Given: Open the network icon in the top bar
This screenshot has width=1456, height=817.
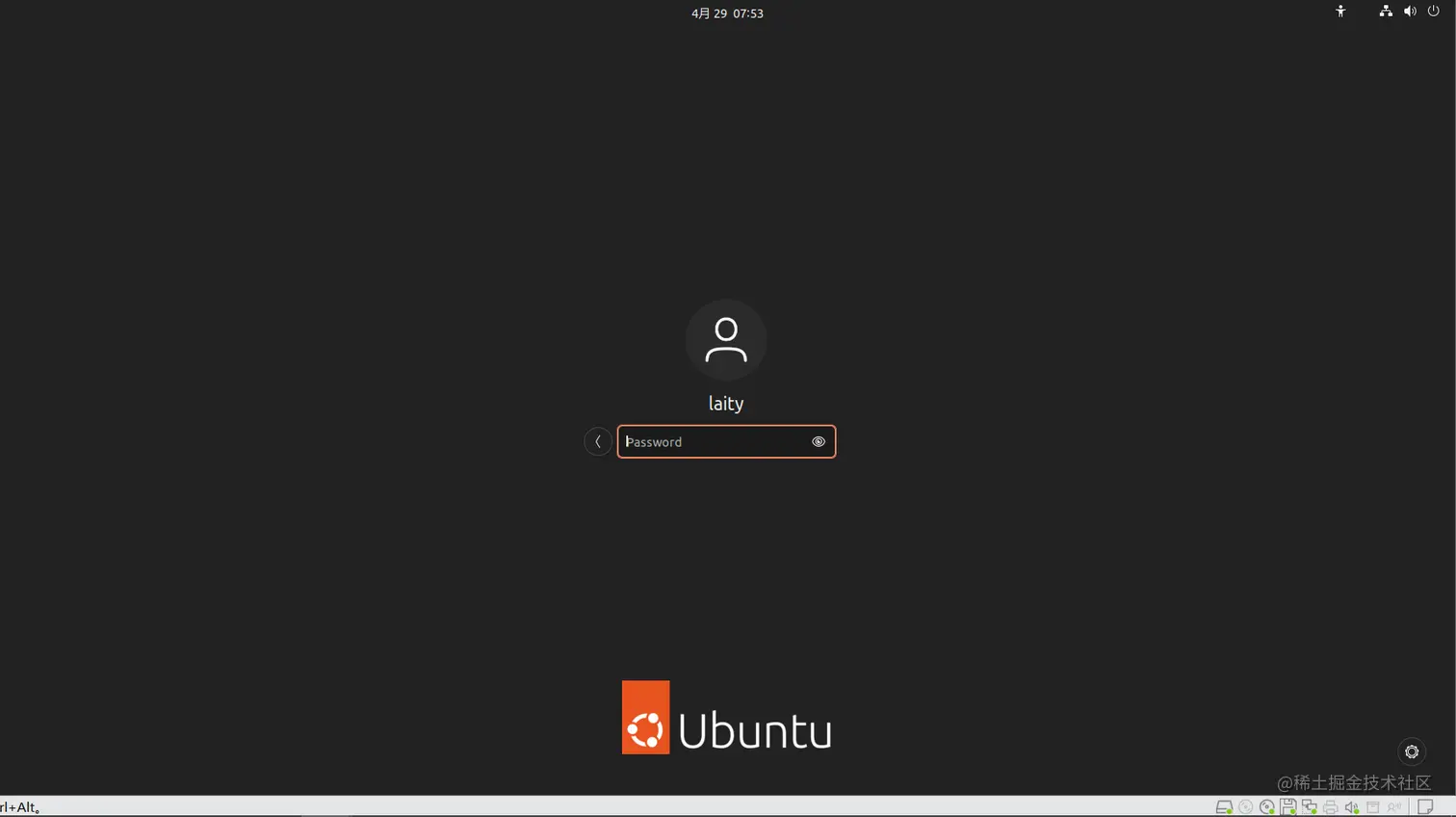Looking at the screenshot, I should pos(1386,12).
